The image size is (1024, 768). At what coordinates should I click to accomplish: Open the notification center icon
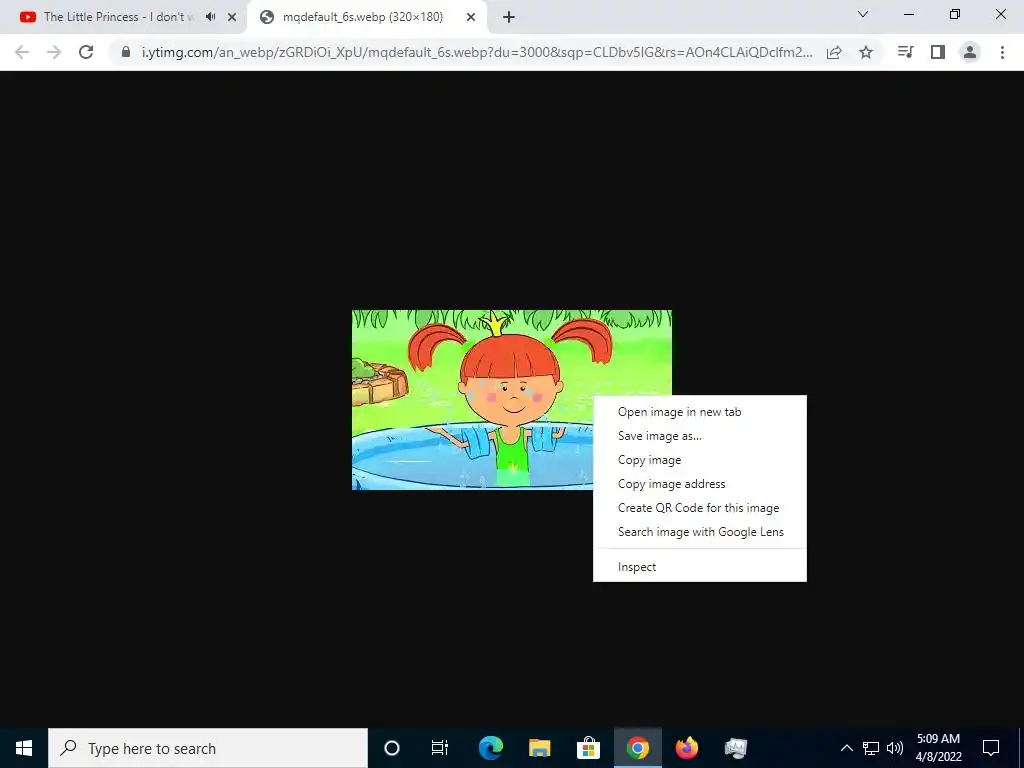991,748
